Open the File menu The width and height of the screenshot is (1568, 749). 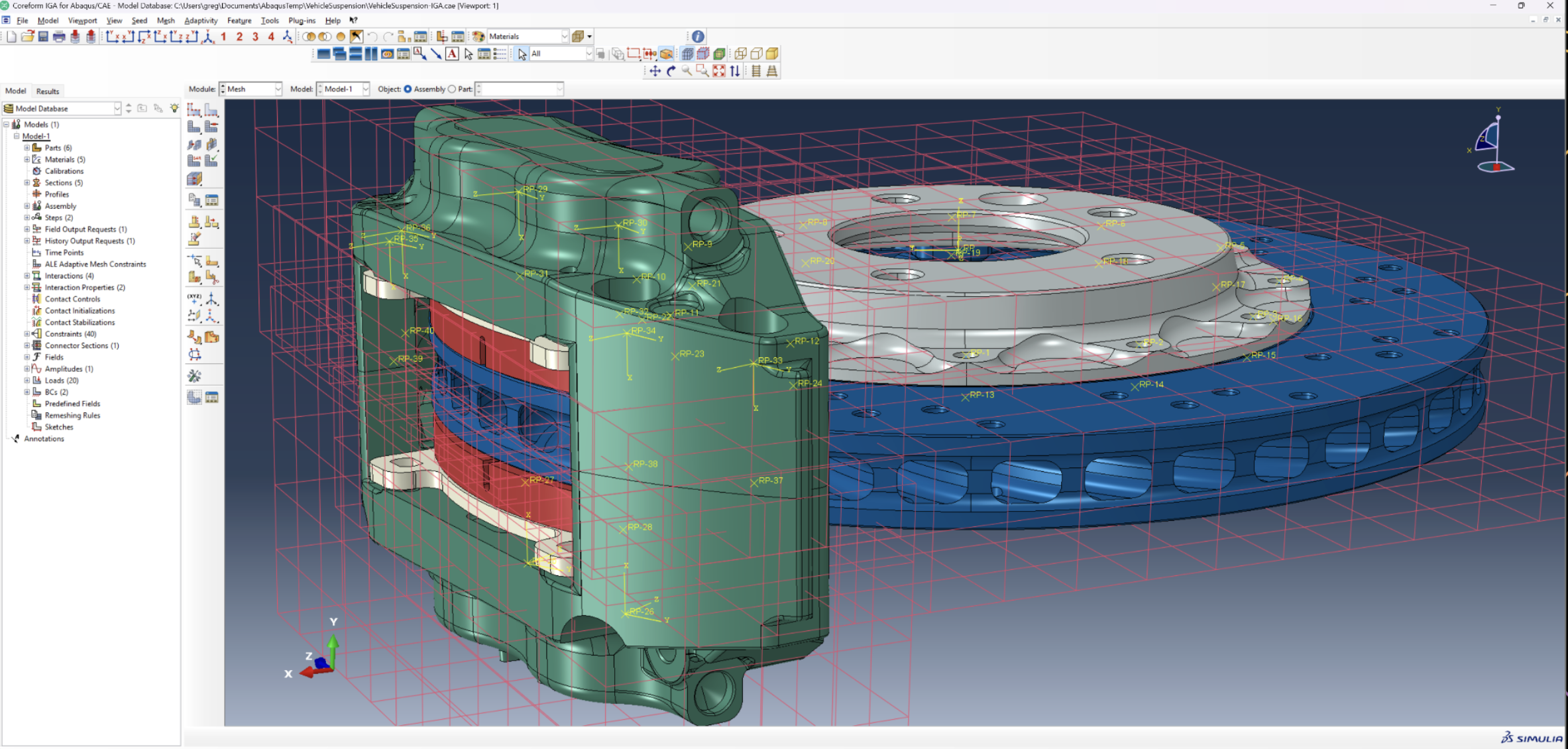pyautogui.click(x=22, y=21)
